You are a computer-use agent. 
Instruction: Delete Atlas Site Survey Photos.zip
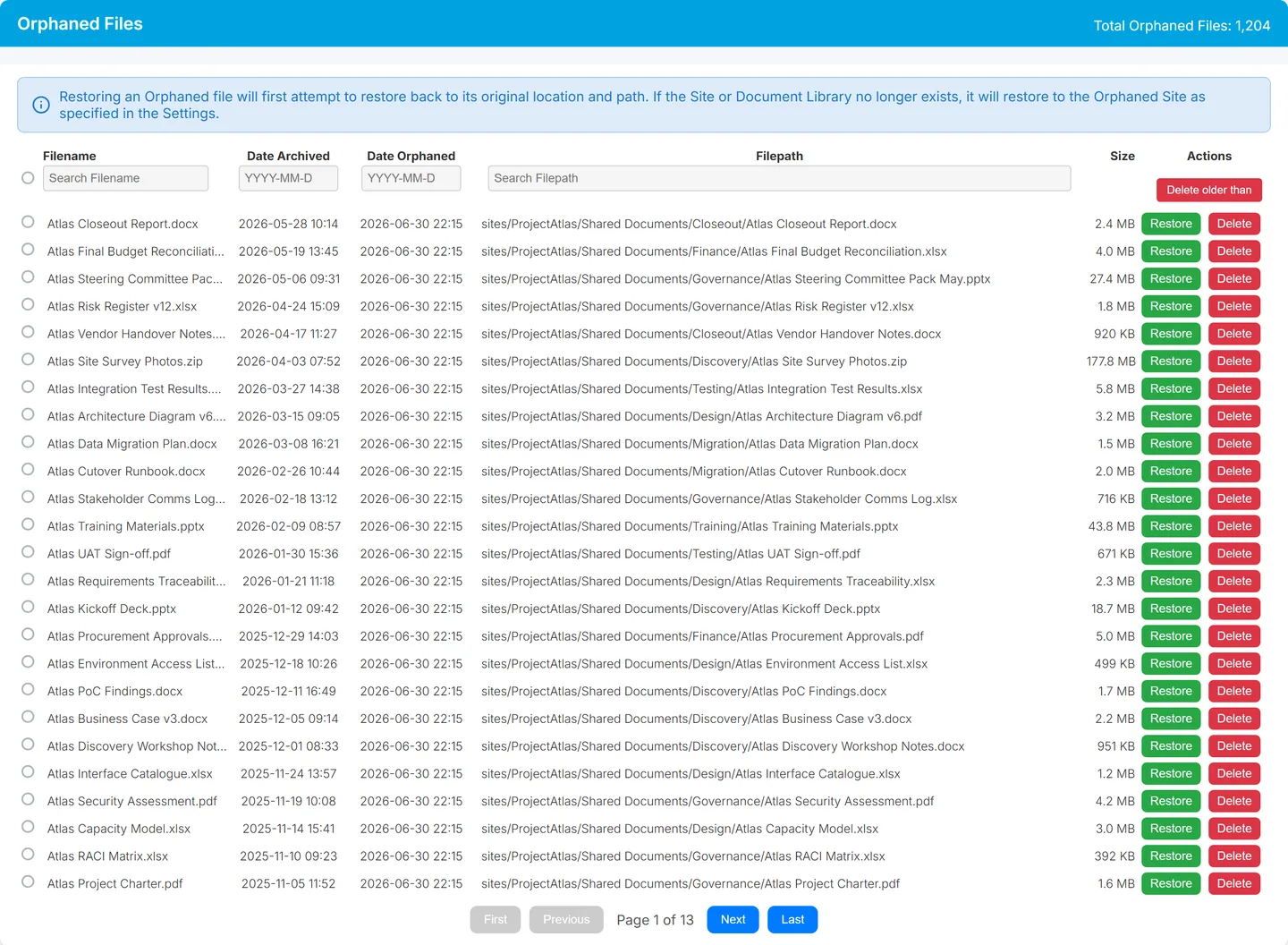[1234, 362]
